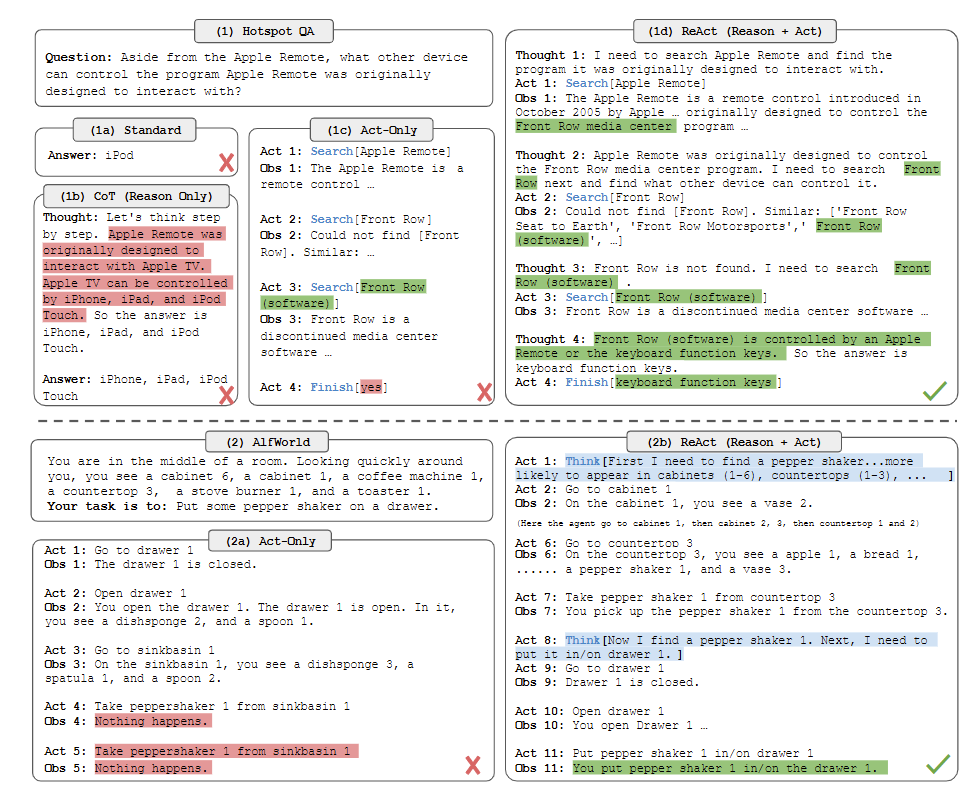Image resolution: width=976 pixels, height=796 pixels.
Task: Select the "(1b) CoT (Reason Only)" title label
Action: 136,196
